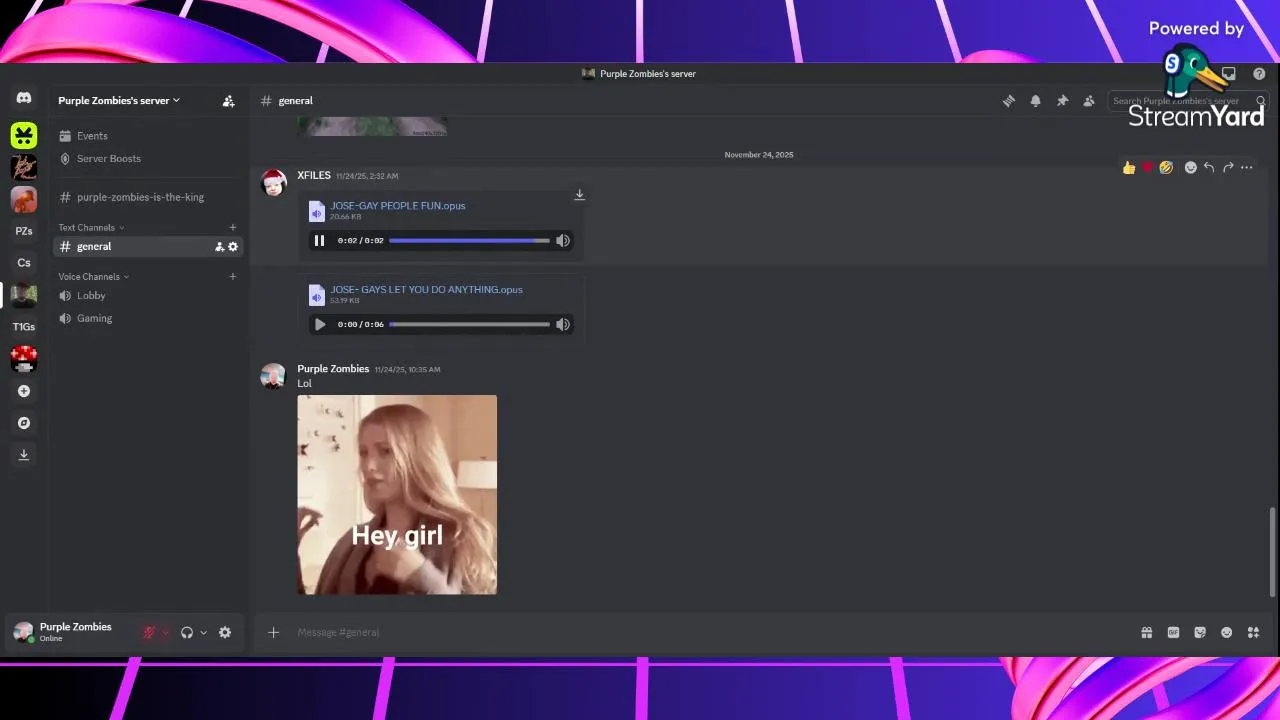The width and height of the screenshot is (1280, 720).
Task: Seek in first audio progress bar
Action: (x=469, y=241)
